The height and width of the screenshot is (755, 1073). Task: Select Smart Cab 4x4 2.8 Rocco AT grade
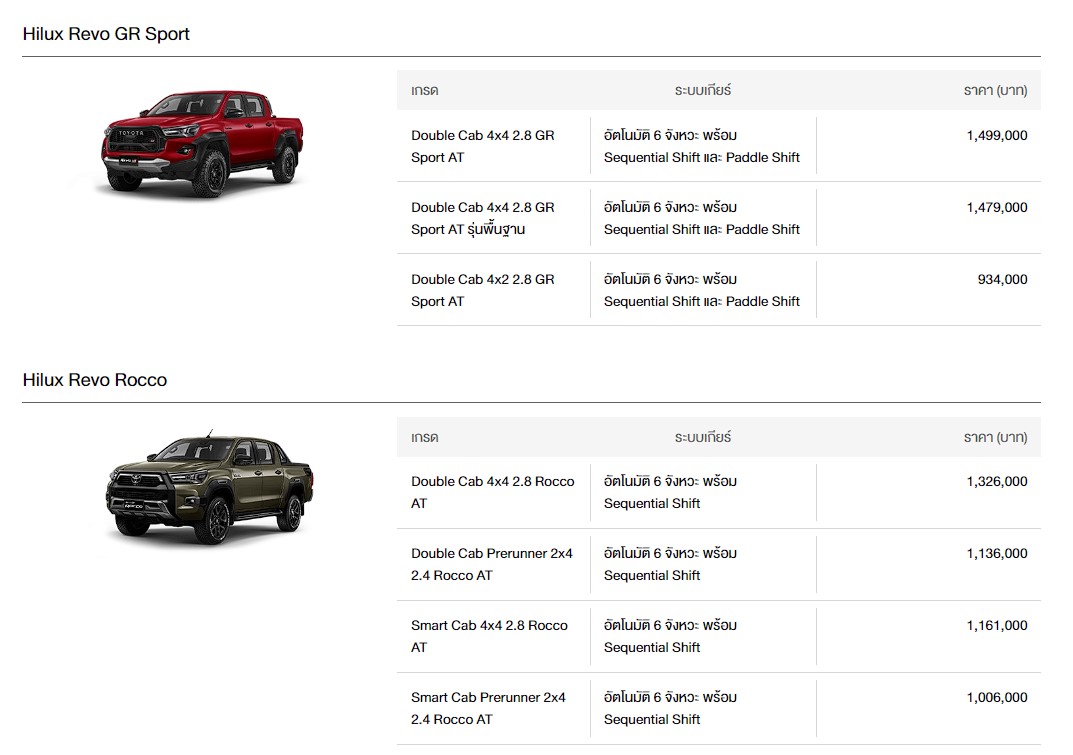click(489, 636)
